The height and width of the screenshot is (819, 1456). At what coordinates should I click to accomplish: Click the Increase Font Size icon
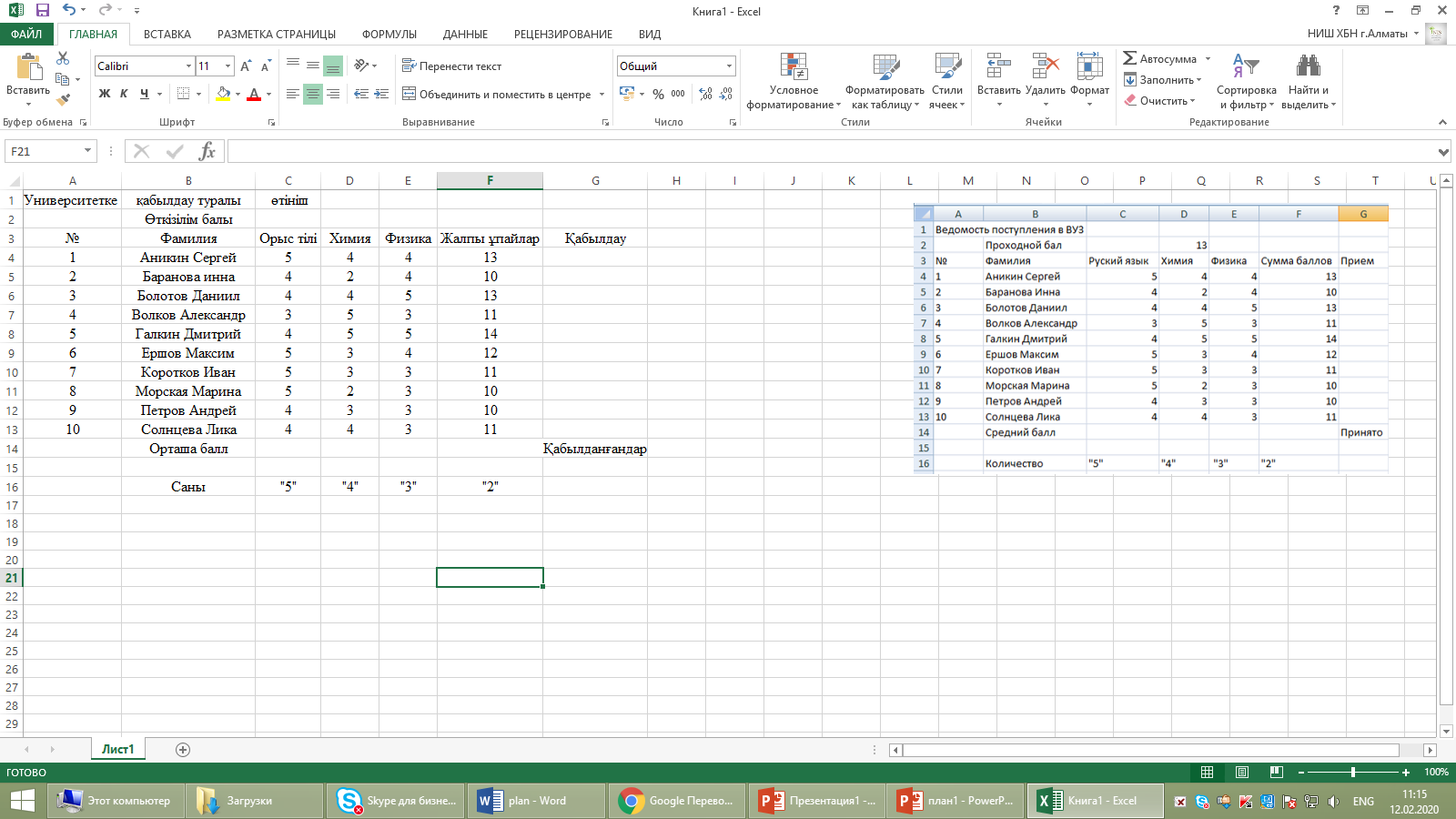tap(246, 66)
